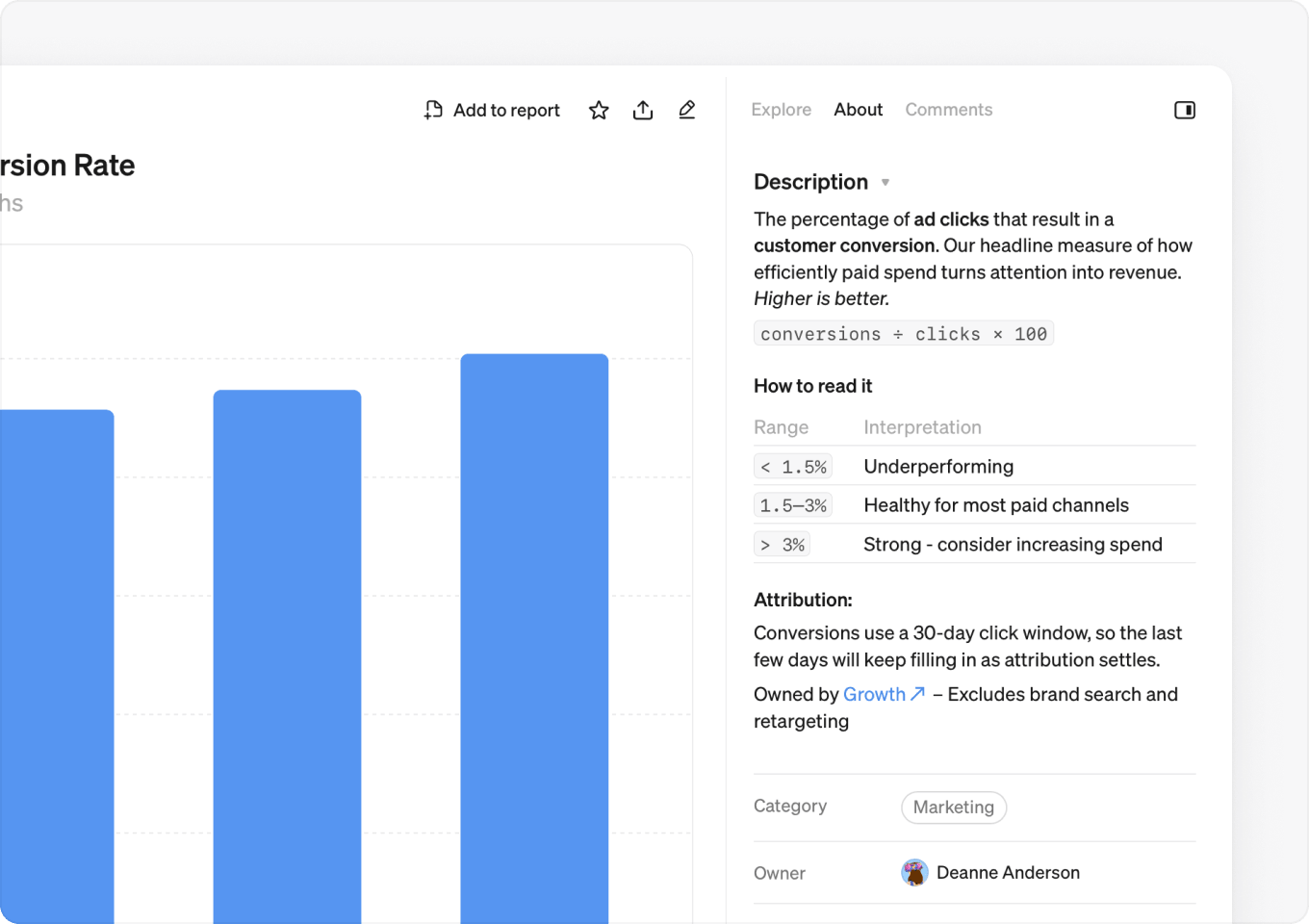
Task: Favorite this metric with the star icon
Action: click(x=599, y=111)
